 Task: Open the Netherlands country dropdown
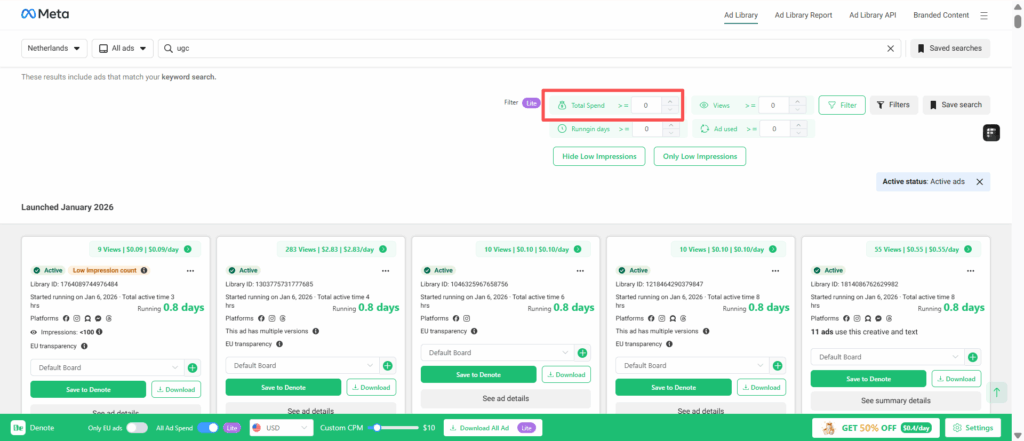(x=54, y=48)
